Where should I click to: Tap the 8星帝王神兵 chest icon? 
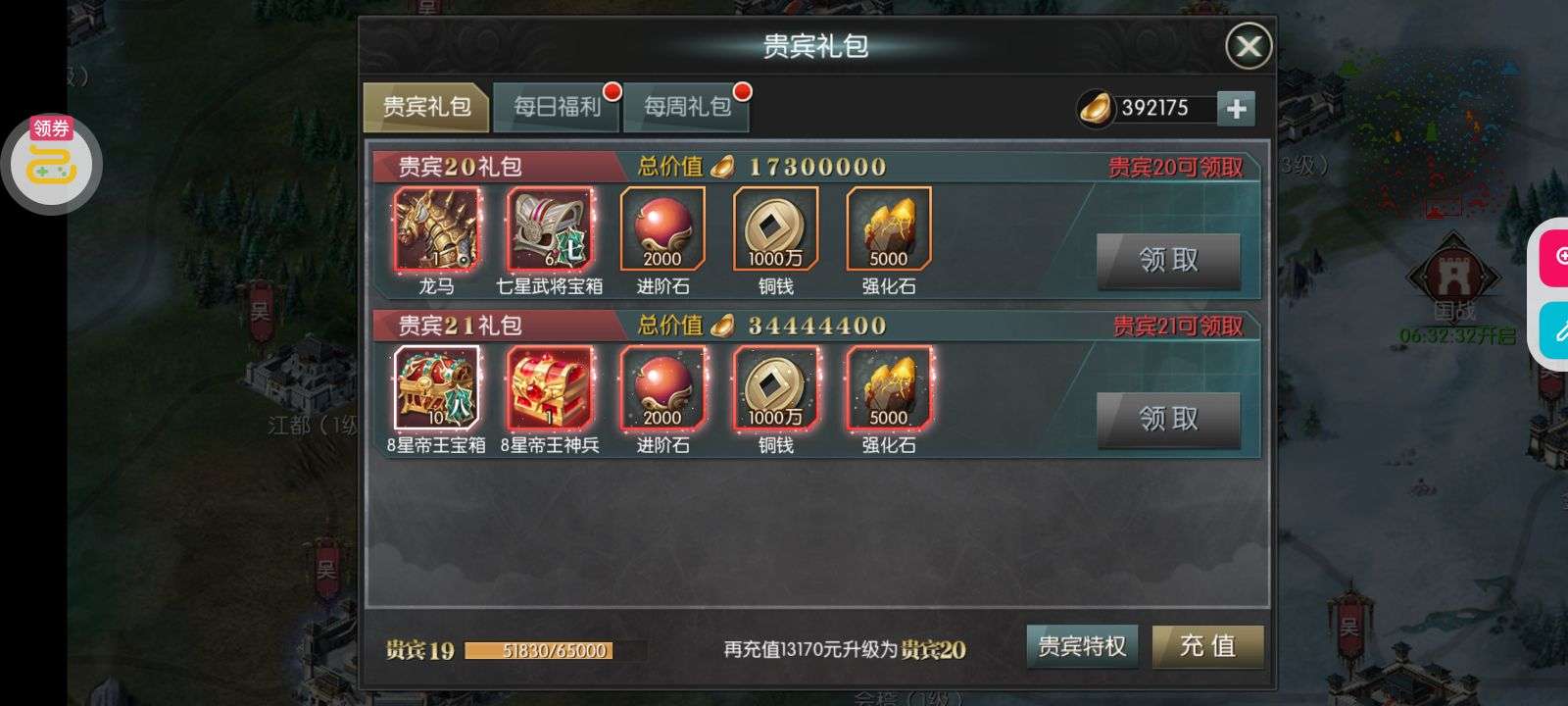coord(549,387)
